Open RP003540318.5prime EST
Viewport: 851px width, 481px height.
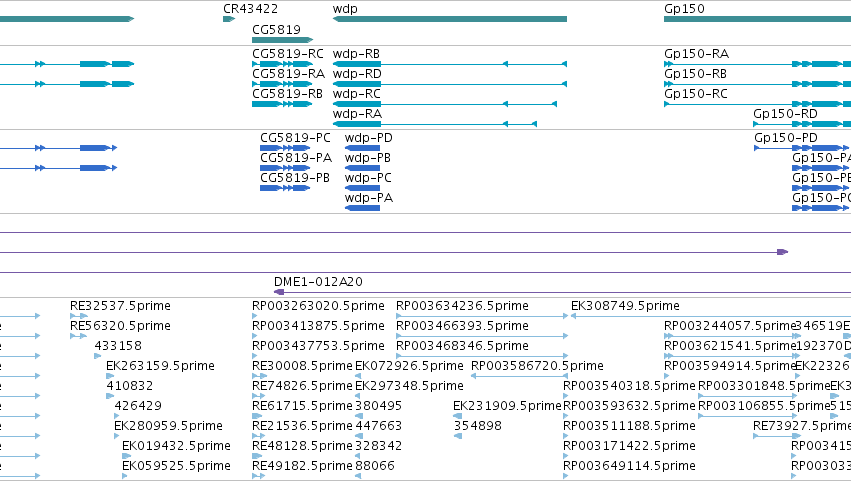tap(566, 396)
